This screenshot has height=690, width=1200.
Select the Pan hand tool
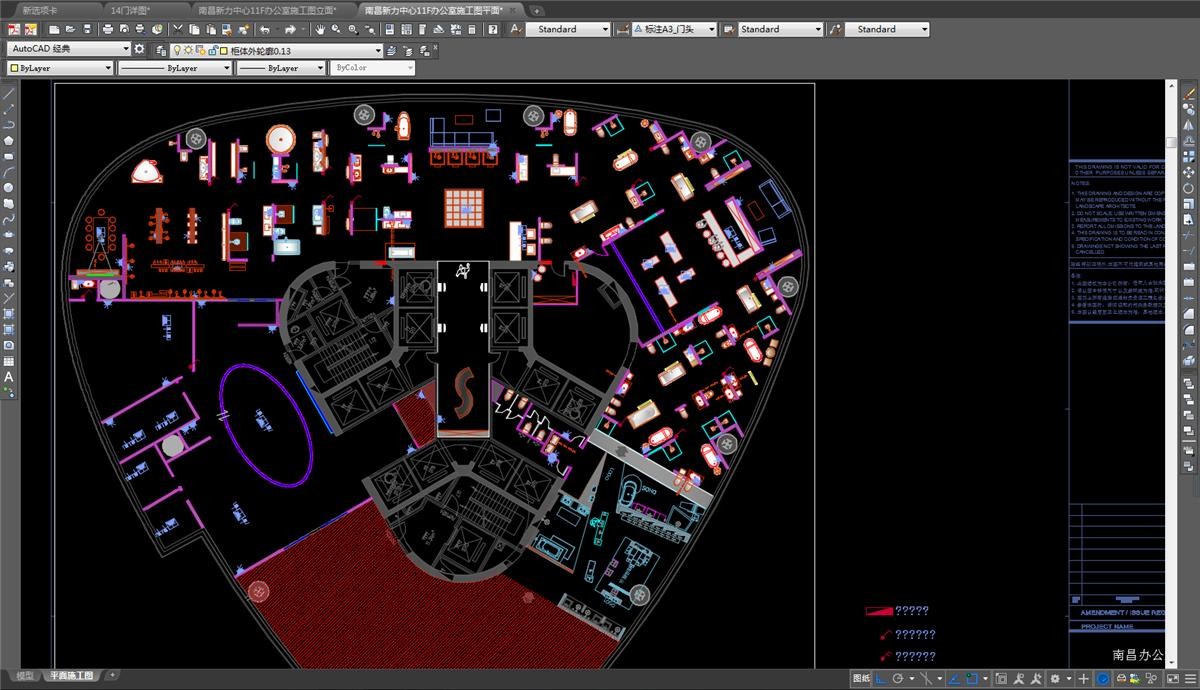[x=320, y=30]
